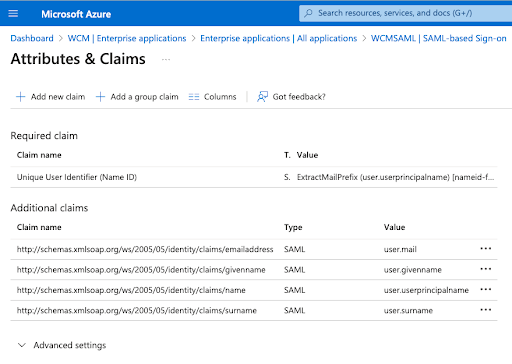The width and height of the screenshot is (512, 364).
Task: Click the search magnifier icon
Action: 308,13
